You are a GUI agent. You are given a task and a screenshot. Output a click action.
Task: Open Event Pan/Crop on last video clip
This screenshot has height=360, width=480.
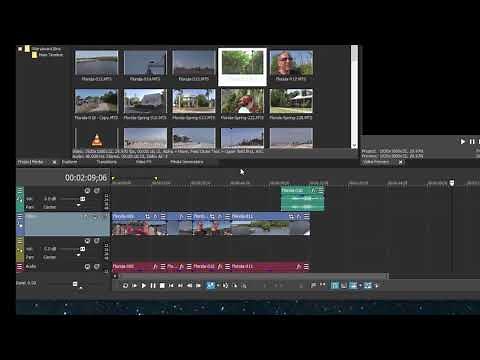(x=291, y=217)
